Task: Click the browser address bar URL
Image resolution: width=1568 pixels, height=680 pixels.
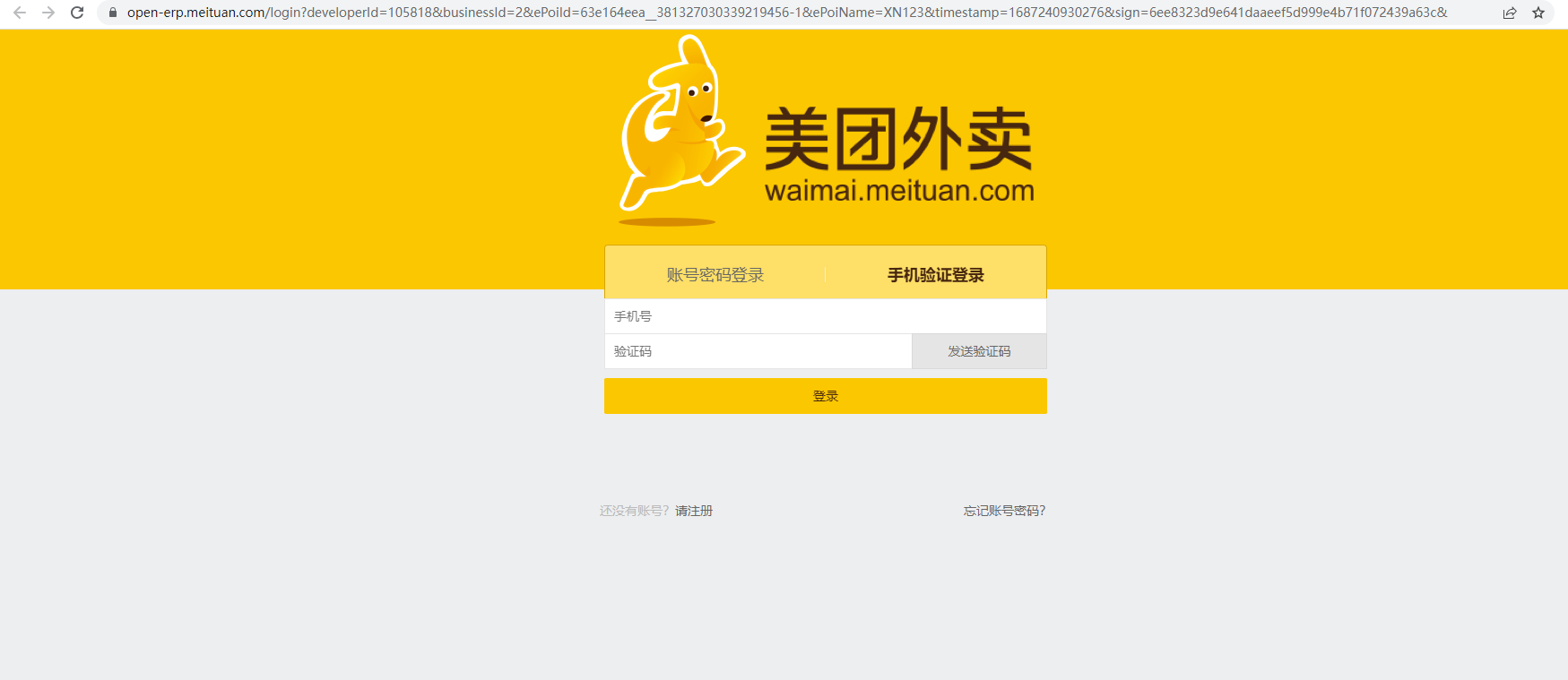Action: pos(787,13)
